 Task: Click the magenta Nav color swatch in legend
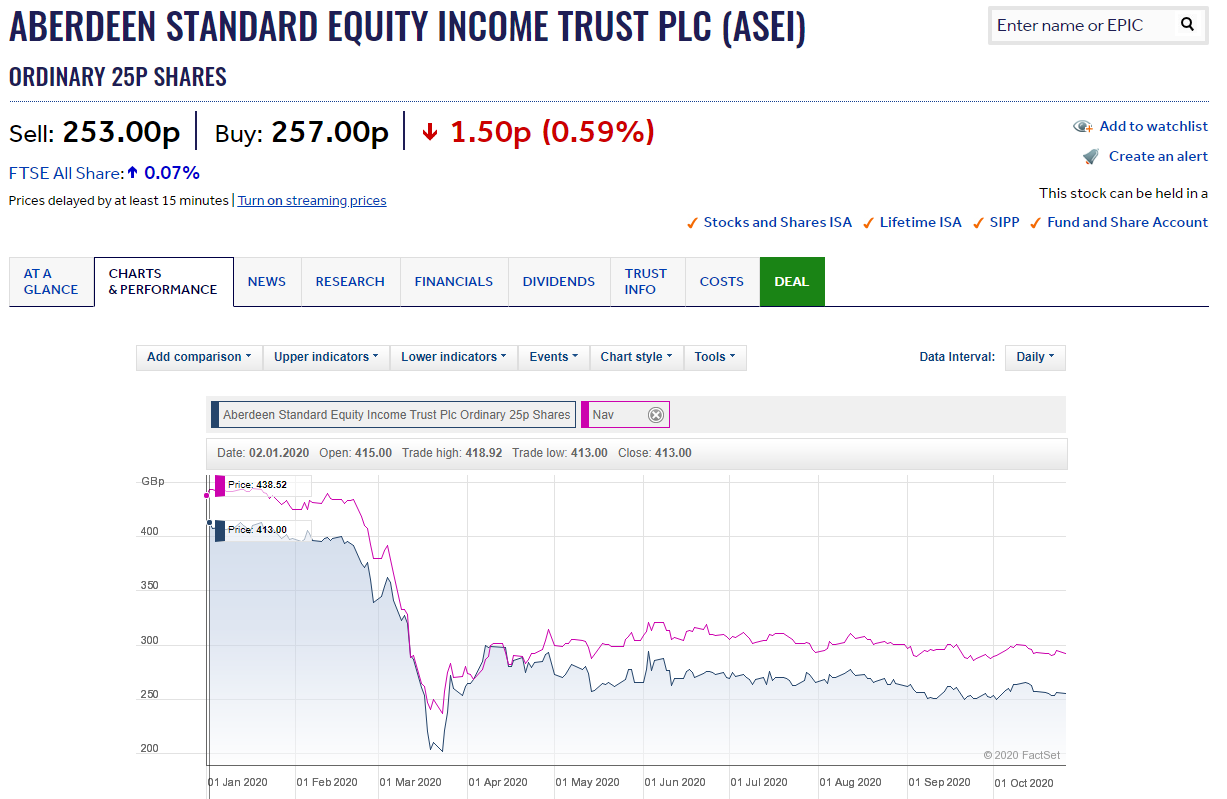(x=585, y=414)
